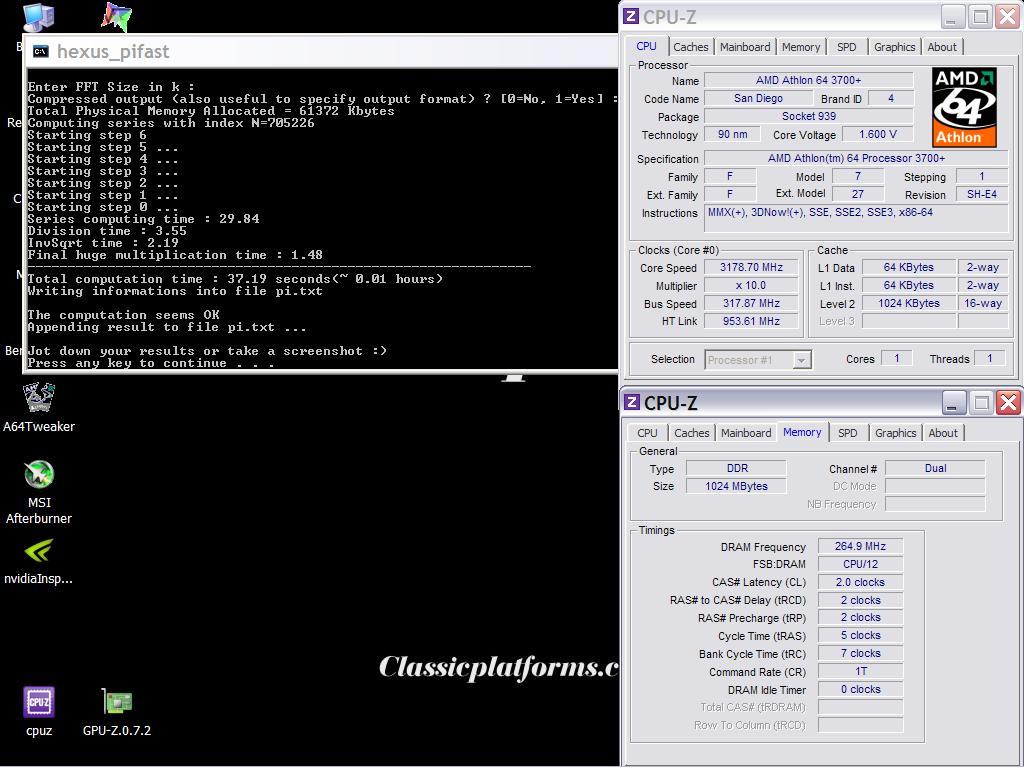Select Memory tab in lower CPU-Z window

point(802,432)
